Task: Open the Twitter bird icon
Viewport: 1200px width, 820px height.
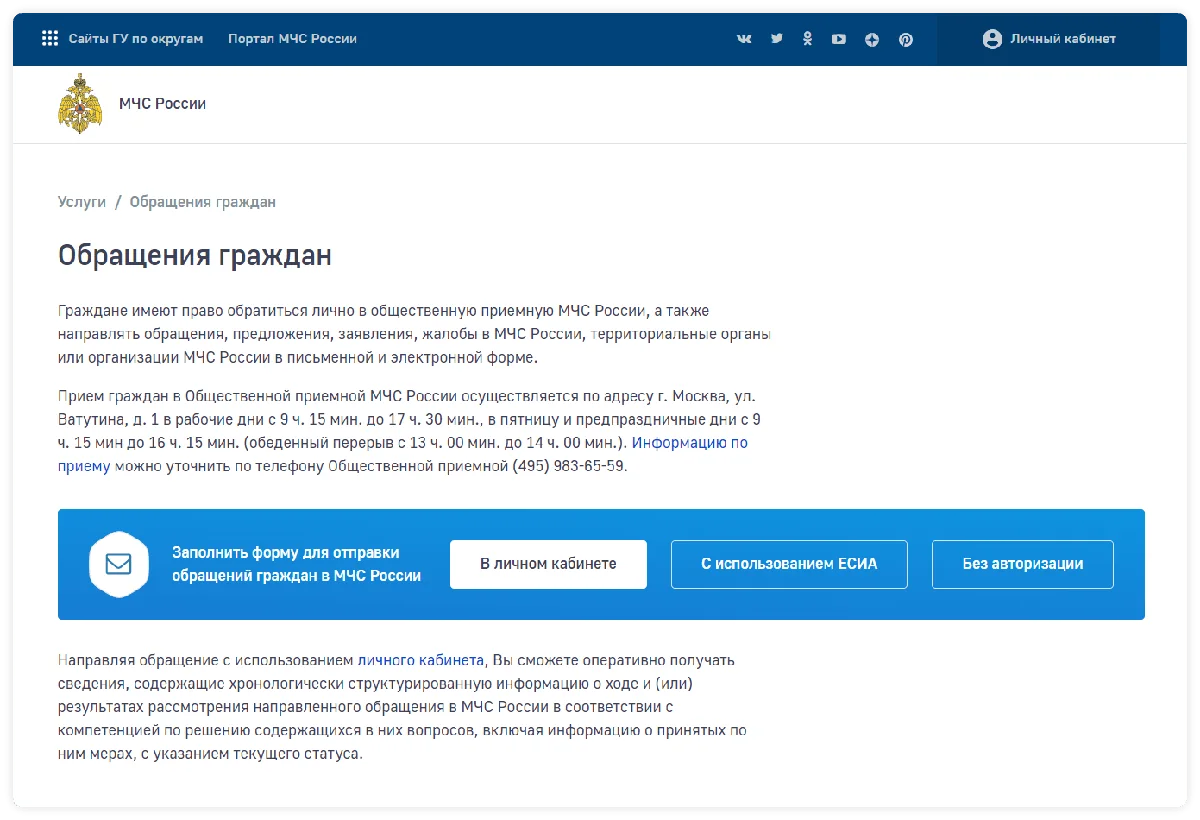Action: (x=776, y=39)
